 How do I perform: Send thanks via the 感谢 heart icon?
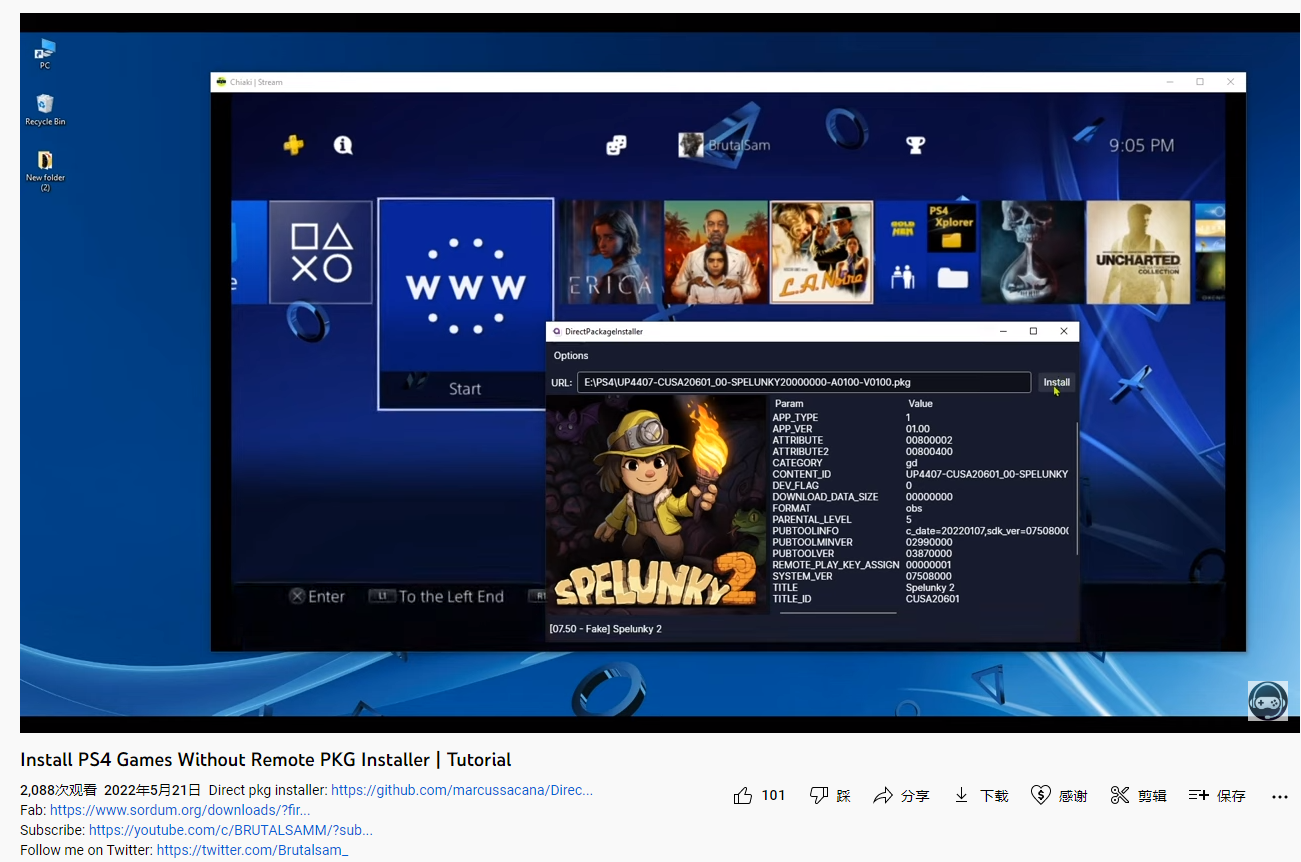(x=1059, y=796)
